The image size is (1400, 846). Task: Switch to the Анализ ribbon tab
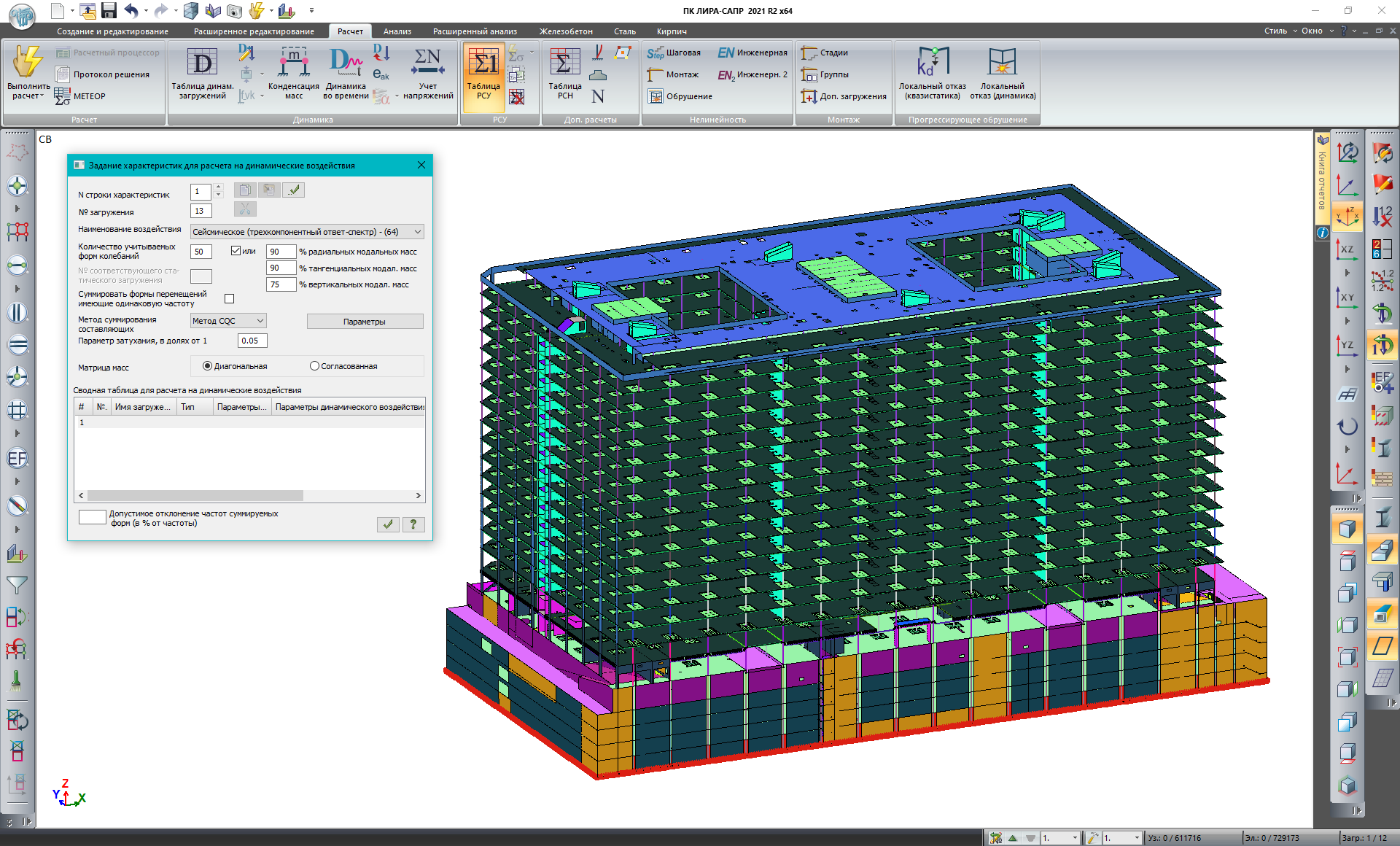(x=397, y=31)
